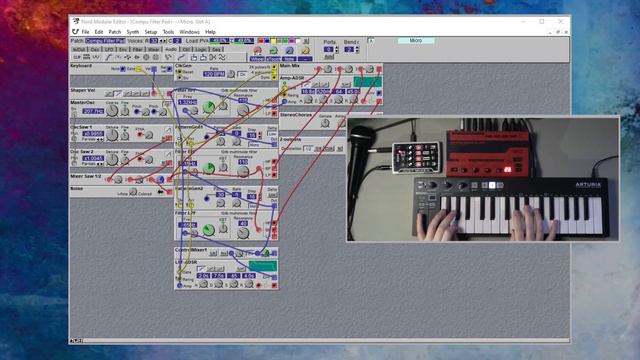Open the File menu

[85, 32]
